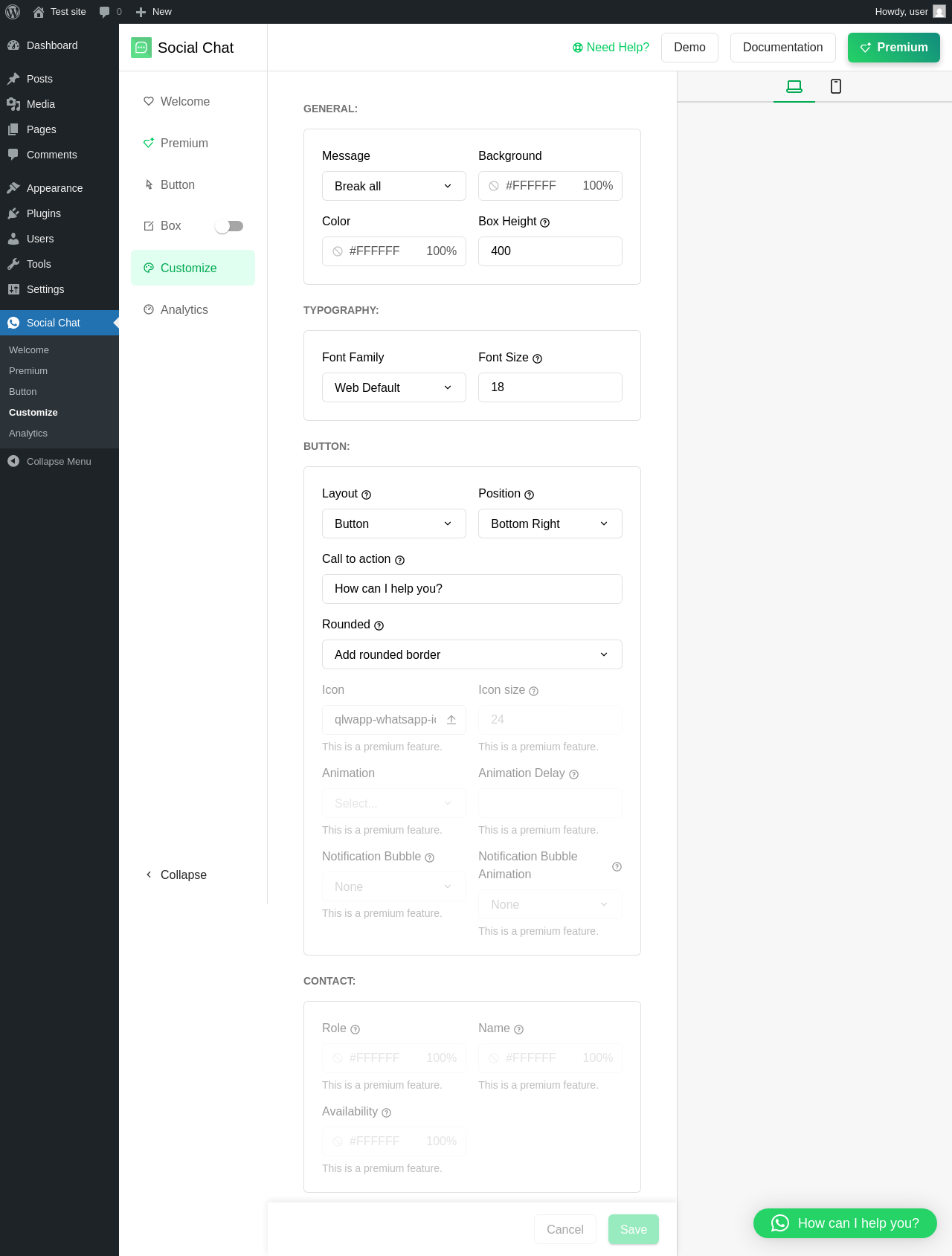Open the Rounded dropdown

pyautogui.click(x=472, y=654)
